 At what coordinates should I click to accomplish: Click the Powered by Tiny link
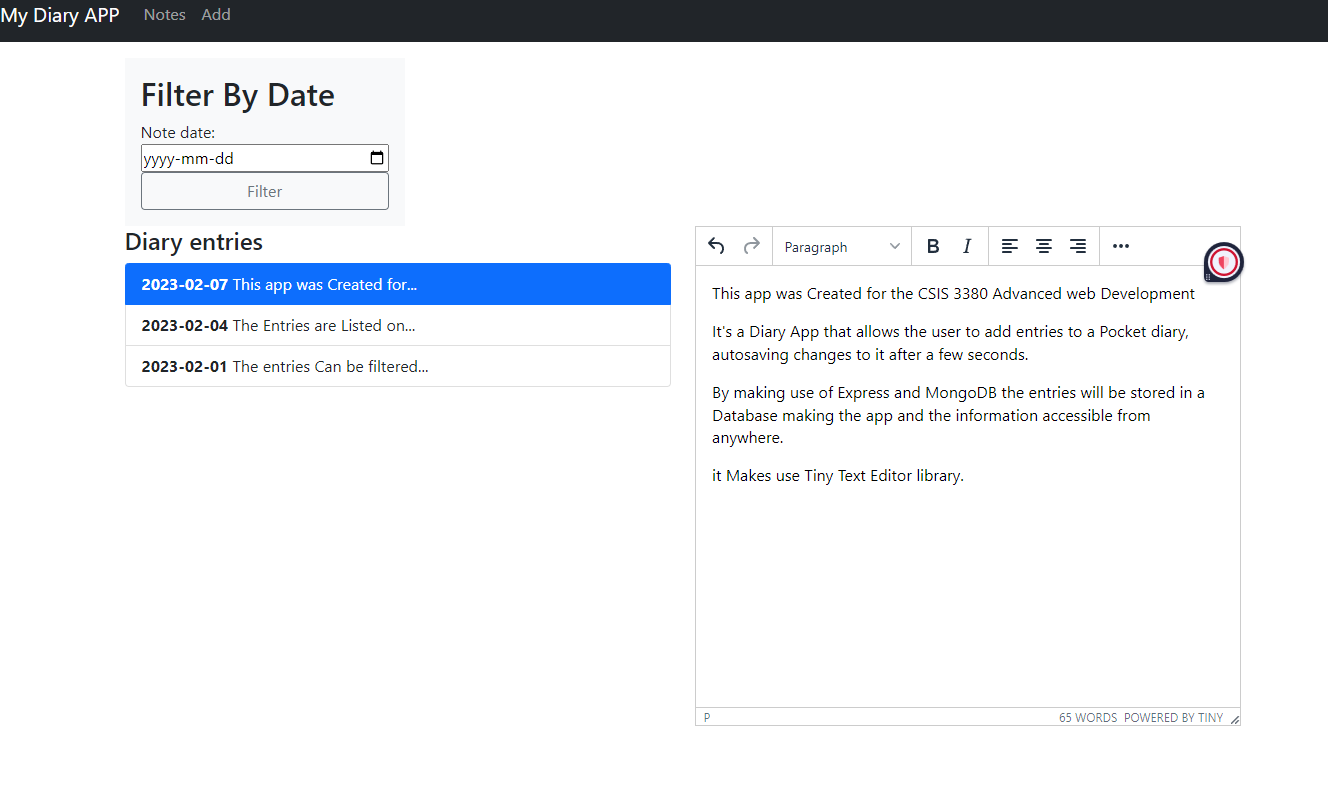tap(1173, 718)
